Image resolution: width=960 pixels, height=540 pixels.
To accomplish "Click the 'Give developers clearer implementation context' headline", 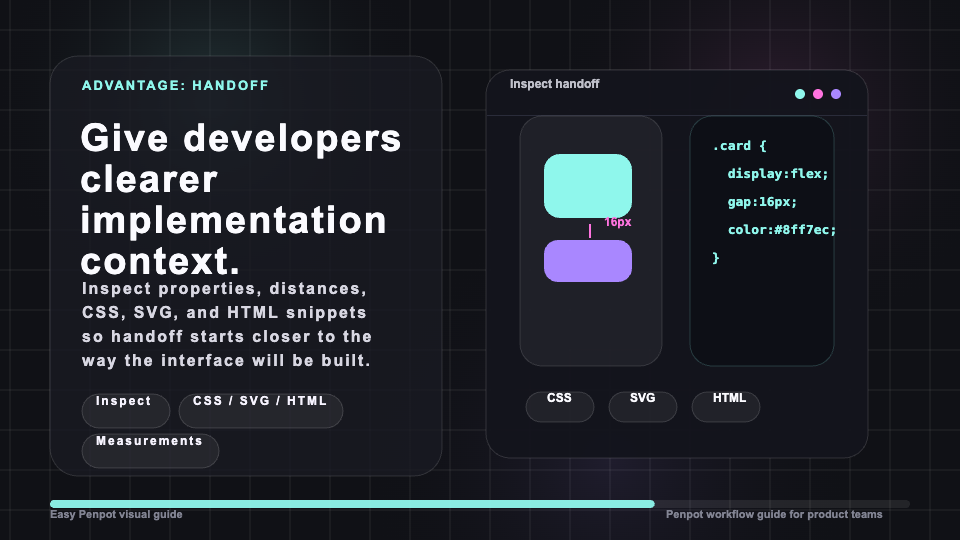I will (x=241, y=199).
